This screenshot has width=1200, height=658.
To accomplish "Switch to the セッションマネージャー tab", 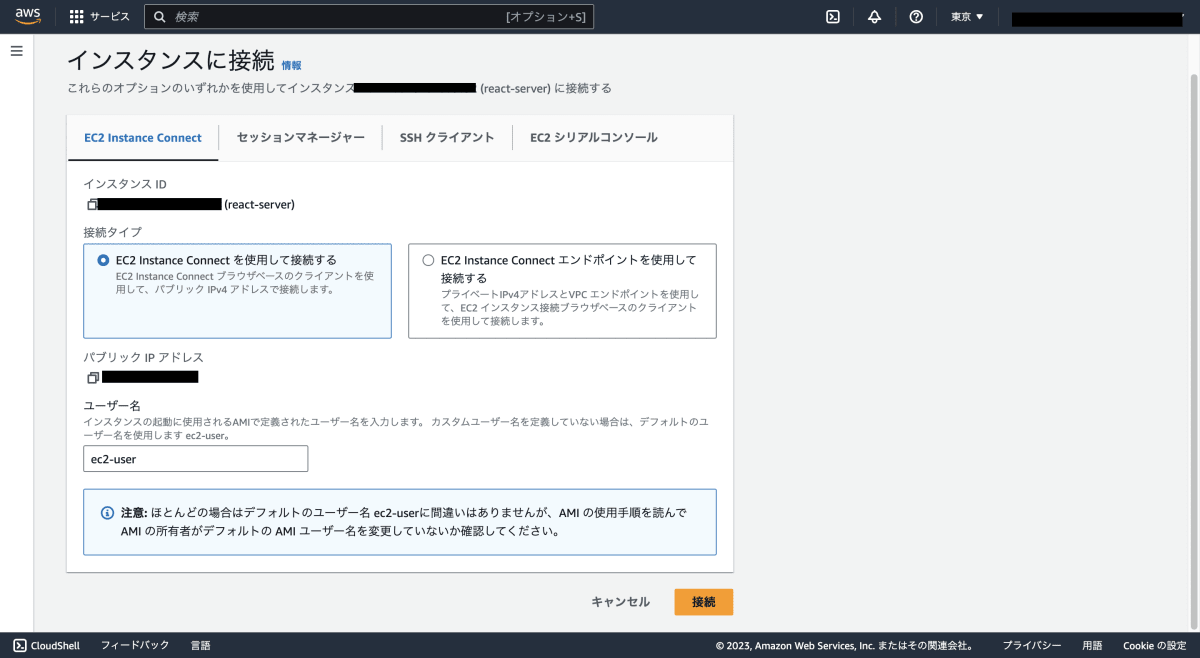I will (301, 138).
